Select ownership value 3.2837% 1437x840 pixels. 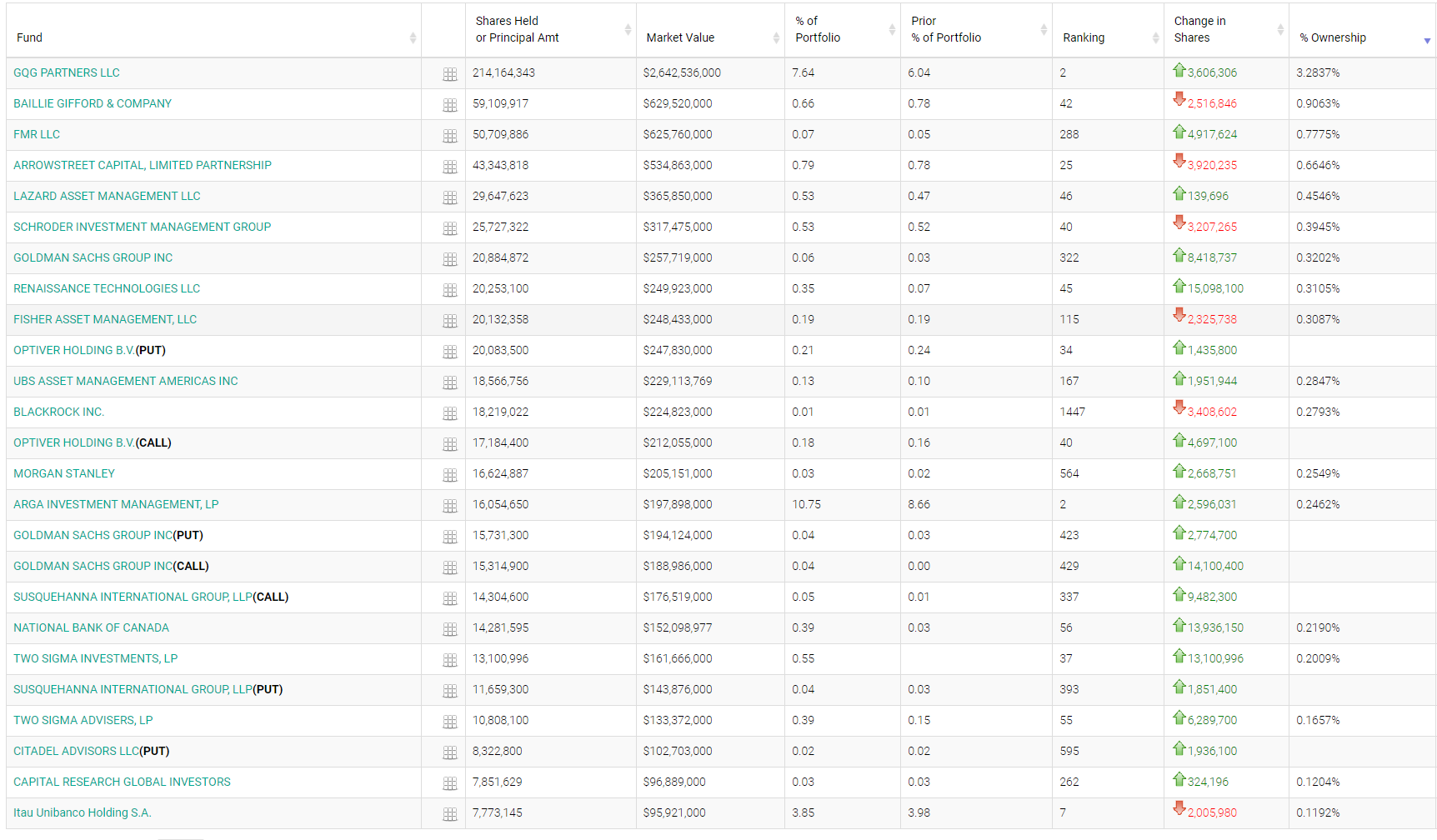(1318, 72)
